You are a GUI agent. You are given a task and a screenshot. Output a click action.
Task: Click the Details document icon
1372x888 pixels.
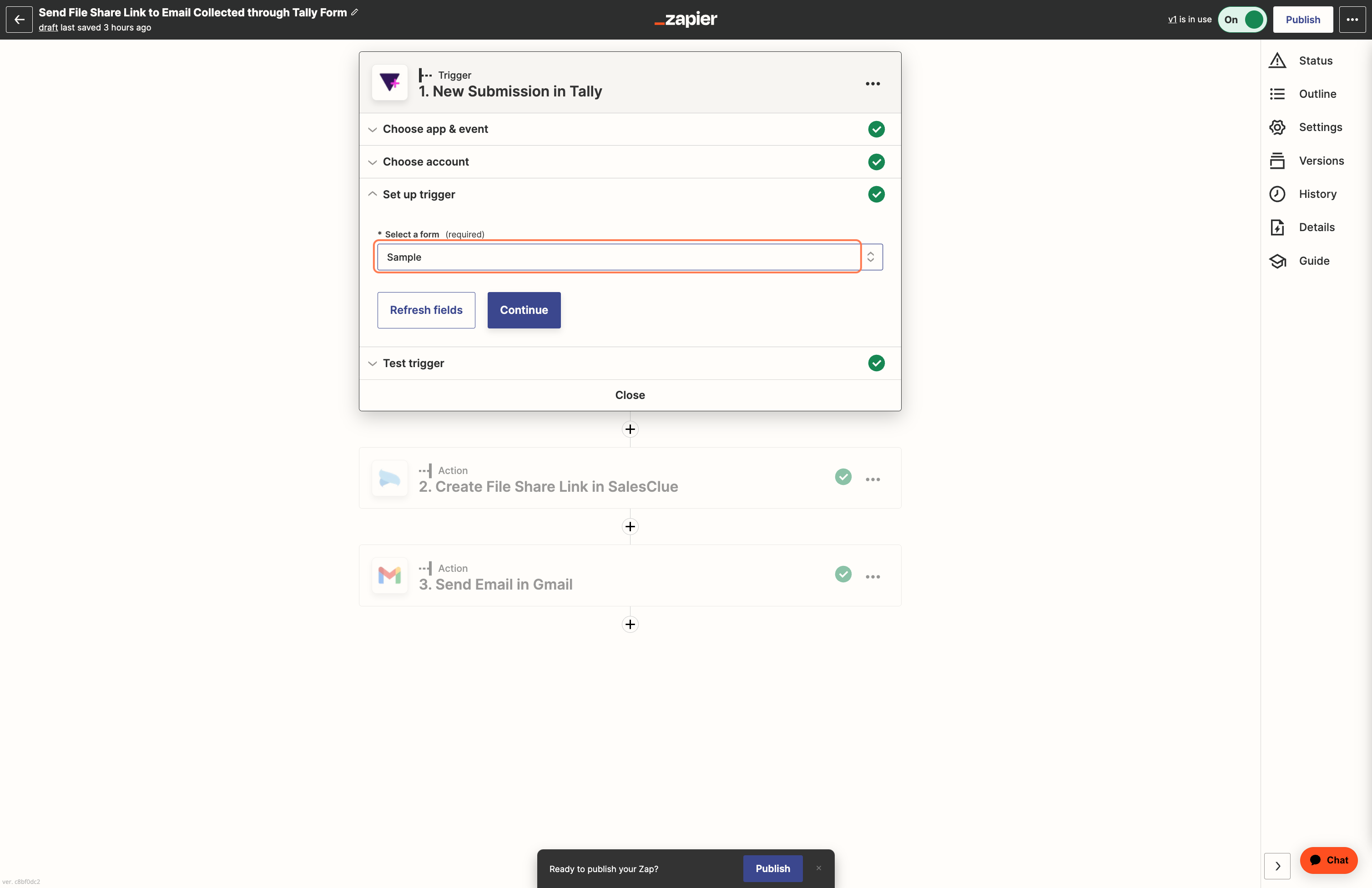(1277, 228)
